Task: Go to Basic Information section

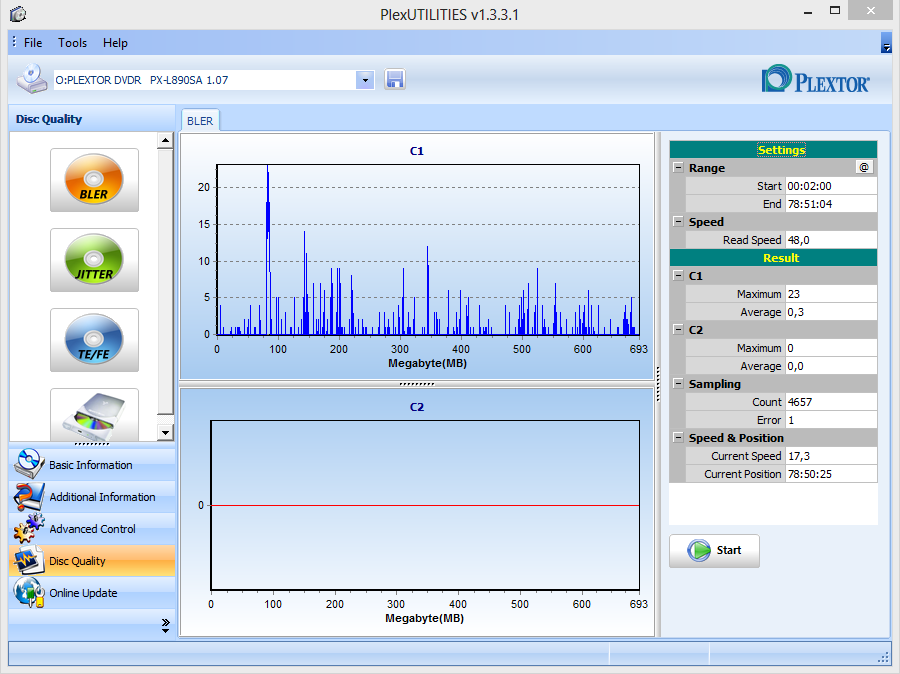Action: (x=92, y=464)
